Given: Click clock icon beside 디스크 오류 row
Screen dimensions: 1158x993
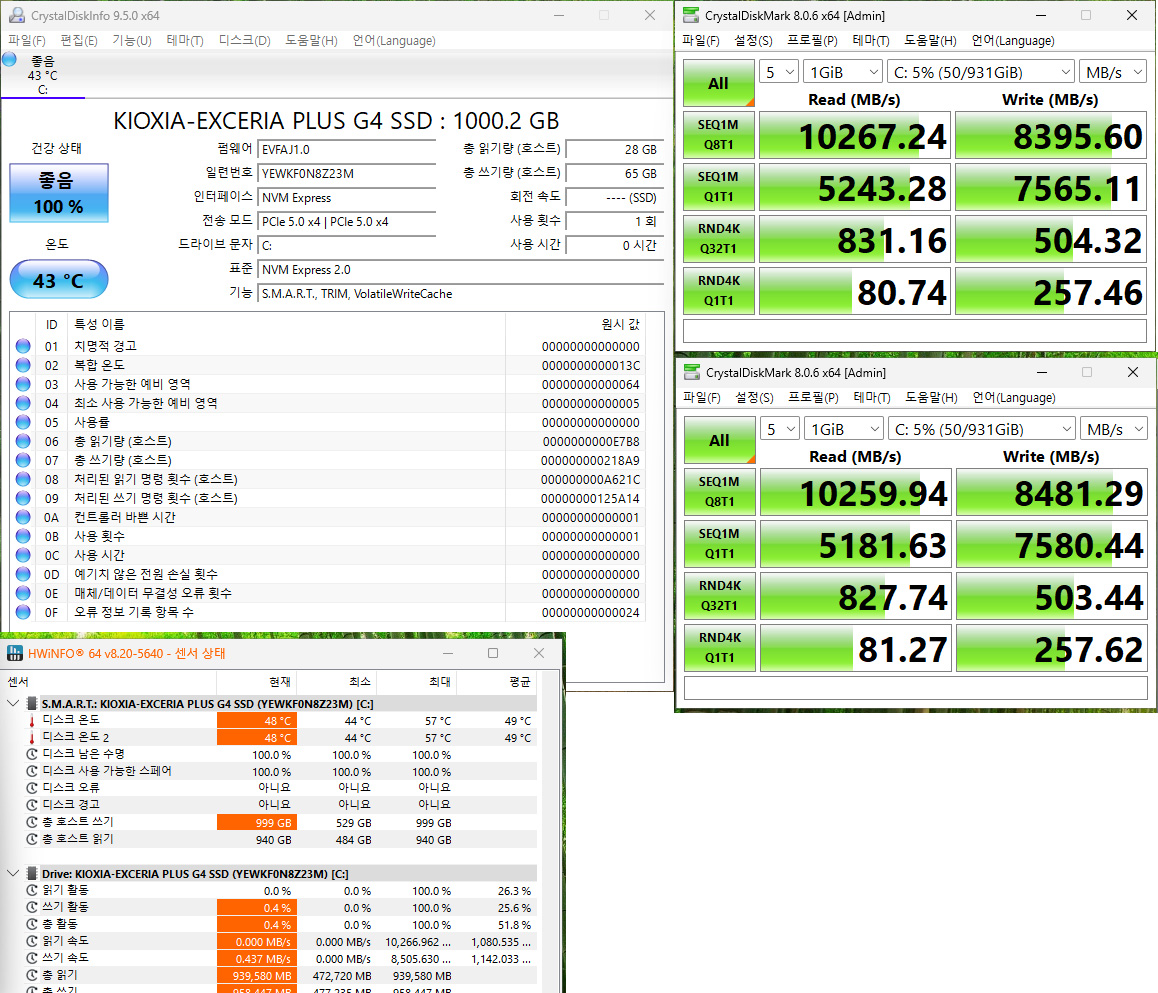Looking at the screenshot, I should click(32, 788).
